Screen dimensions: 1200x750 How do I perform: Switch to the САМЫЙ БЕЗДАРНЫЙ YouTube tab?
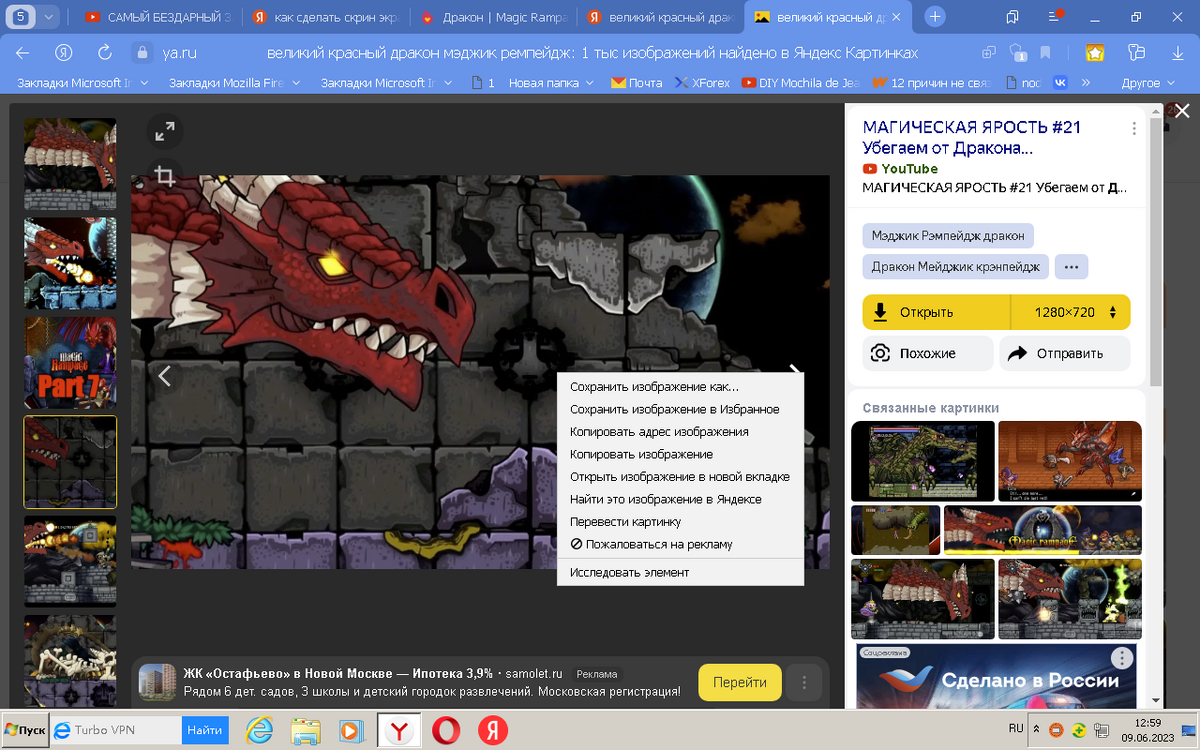point(158,17)
